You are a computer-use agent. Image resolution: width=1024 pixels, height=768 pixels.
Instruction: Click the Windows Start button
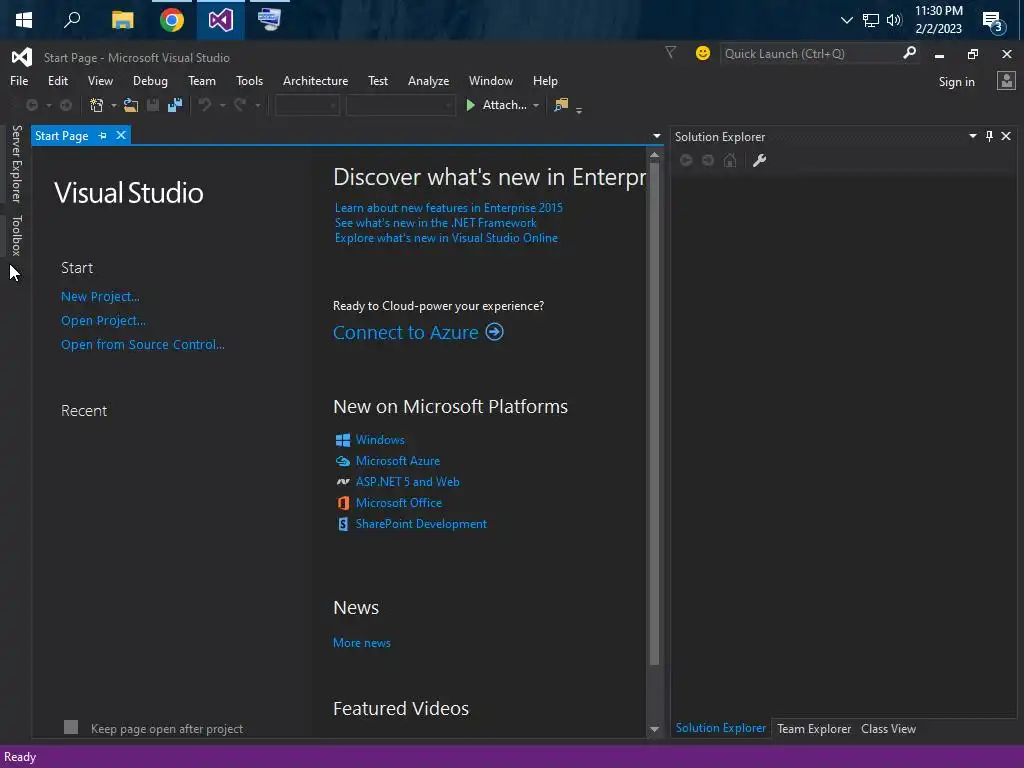[x=24, y=20]
